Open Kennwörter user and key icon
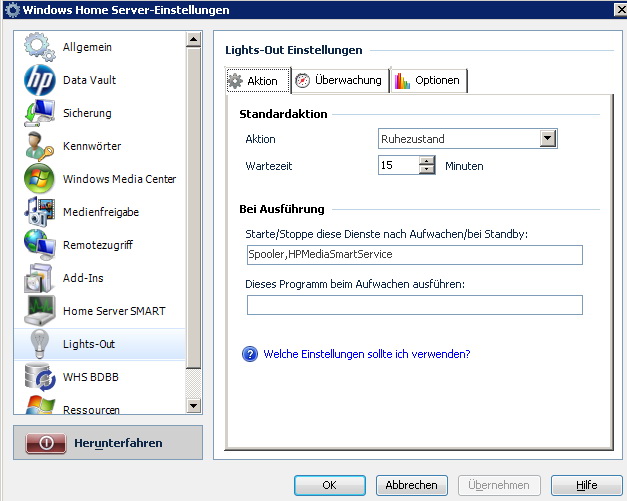The image size is (627, 501). point(39,146)
